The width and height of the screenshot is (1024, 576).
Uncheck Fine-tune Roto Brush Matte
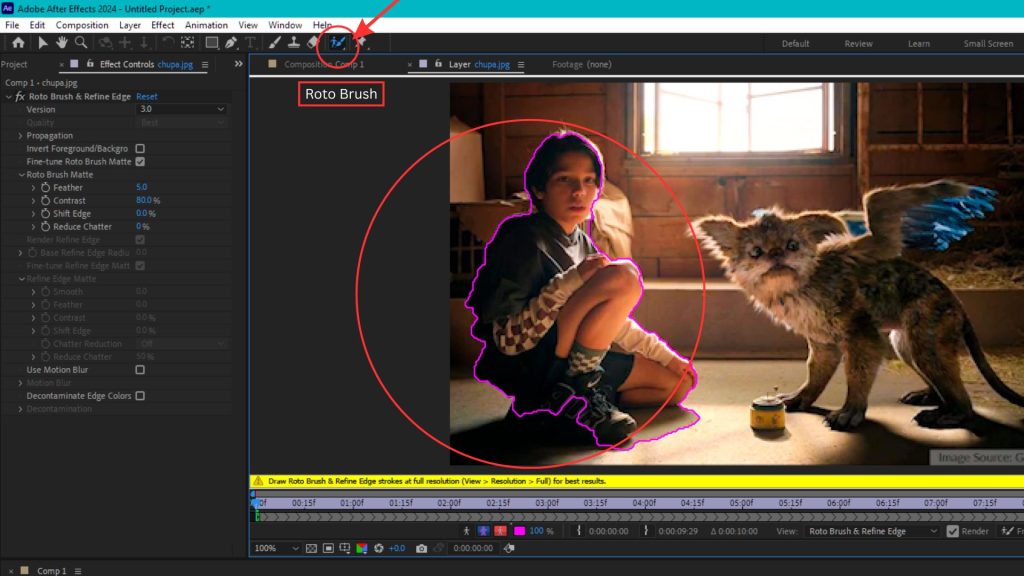tap(140, 162)
